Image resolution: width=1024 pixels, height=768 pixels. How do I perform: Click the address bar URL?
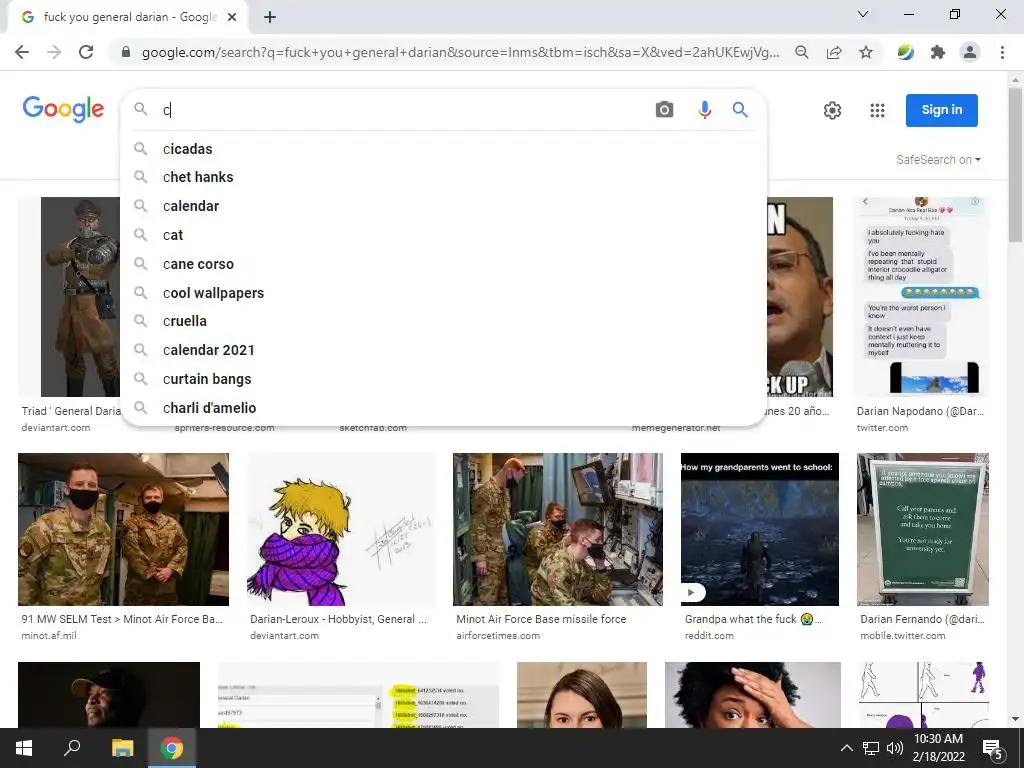tap(460, 52)
